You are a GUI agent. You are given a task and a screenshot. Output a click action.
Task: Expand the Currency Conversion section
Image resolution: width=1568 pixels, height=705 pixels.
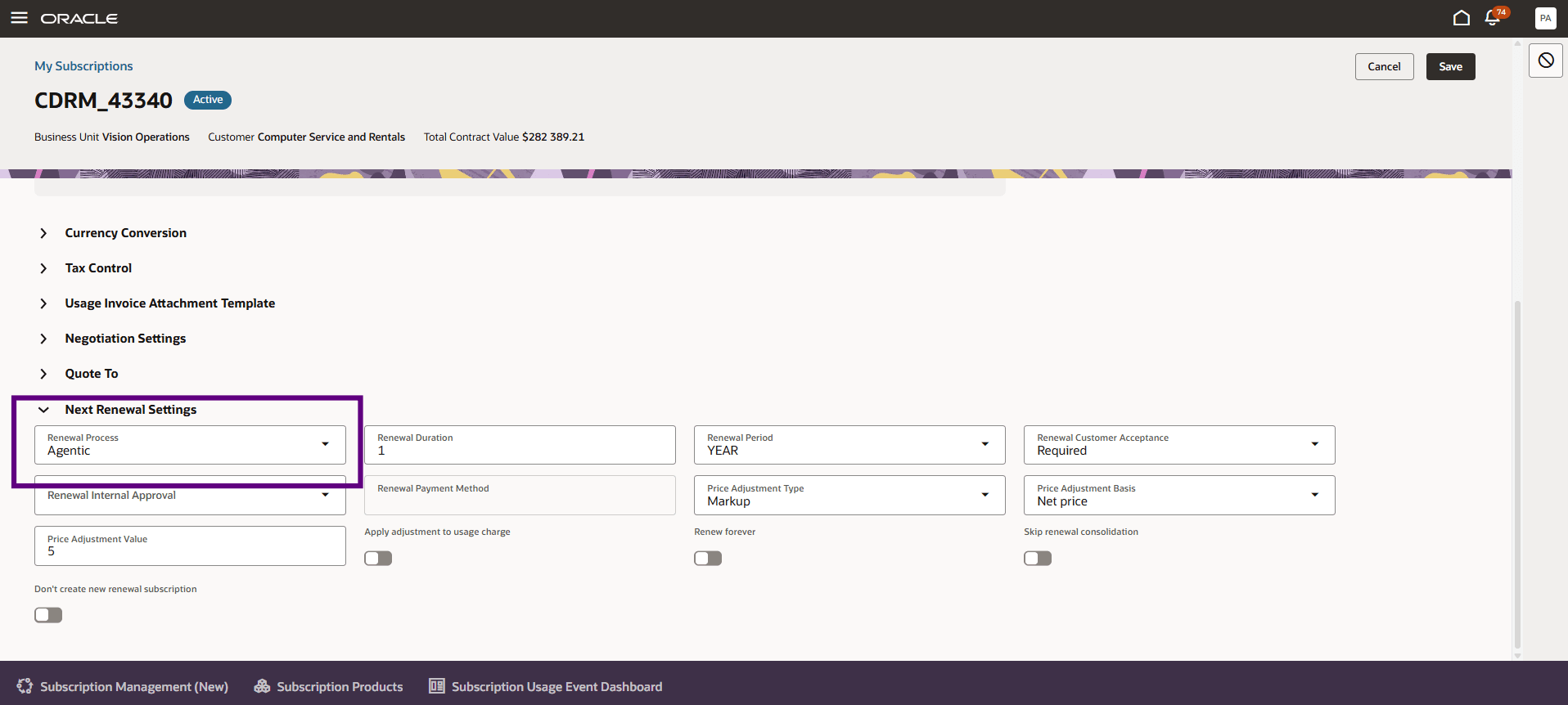(43, 233)
